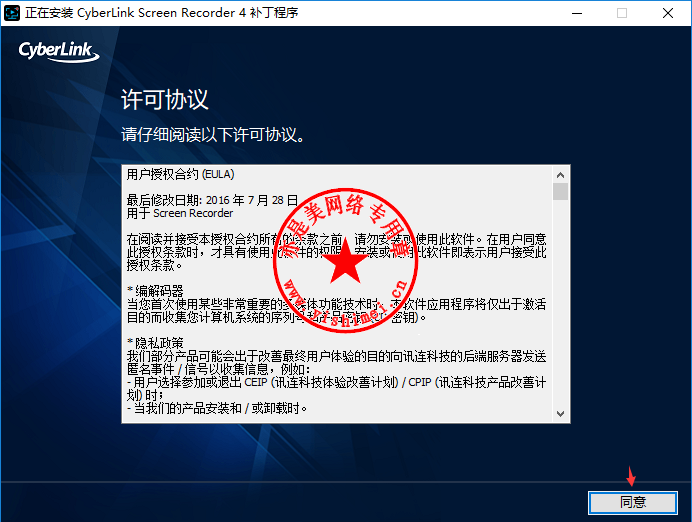692x522 pixels.
Task: Click the CyberLink logo
Action: pyautogui.click(x=59, y=52)
